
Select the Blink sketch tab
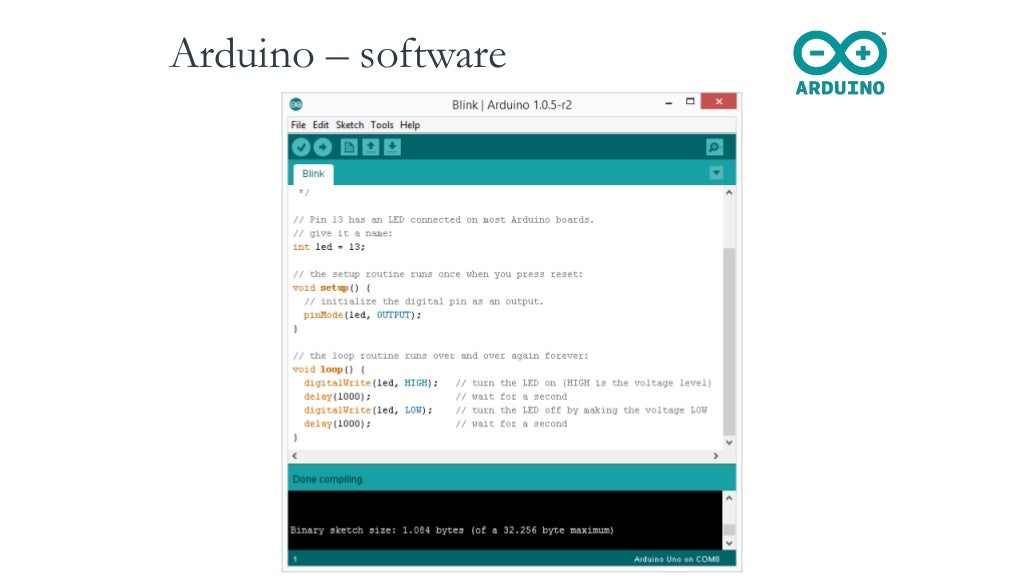pyautogui.click(x=313, y=174)
